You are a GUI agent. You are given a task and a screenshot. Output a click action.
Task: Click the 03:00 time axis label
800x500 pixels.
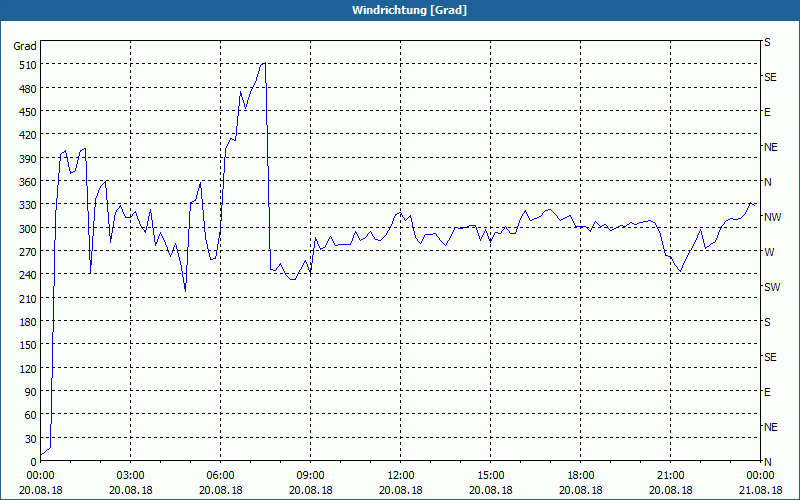[131, 476]
